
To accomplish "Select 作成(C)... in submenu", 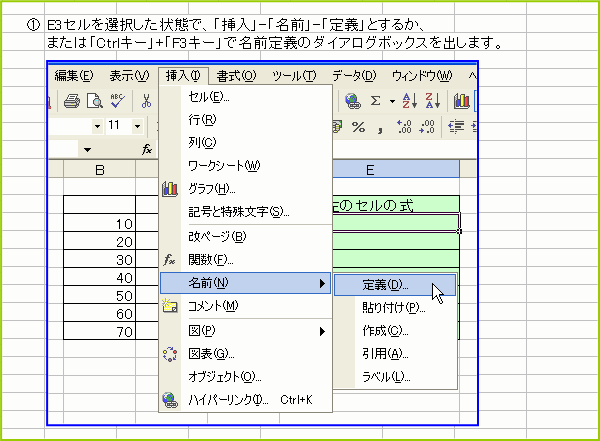I will coord(395,331).
